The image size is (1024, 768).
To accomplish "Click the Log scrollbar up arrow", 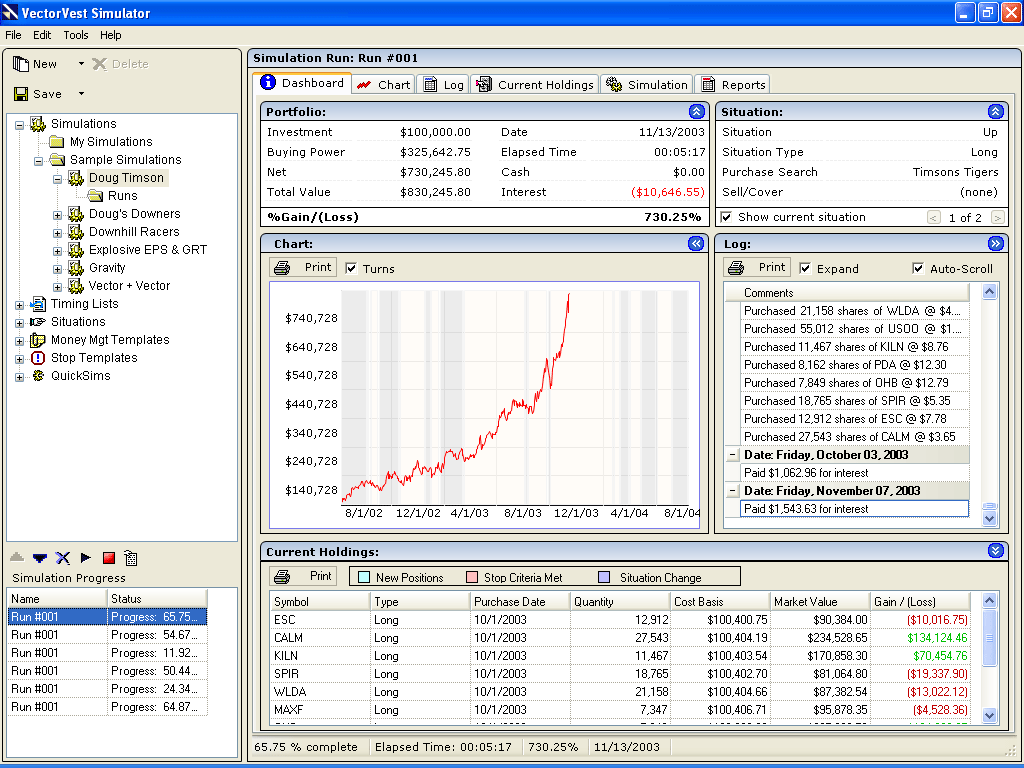I will tap(990, 292).
